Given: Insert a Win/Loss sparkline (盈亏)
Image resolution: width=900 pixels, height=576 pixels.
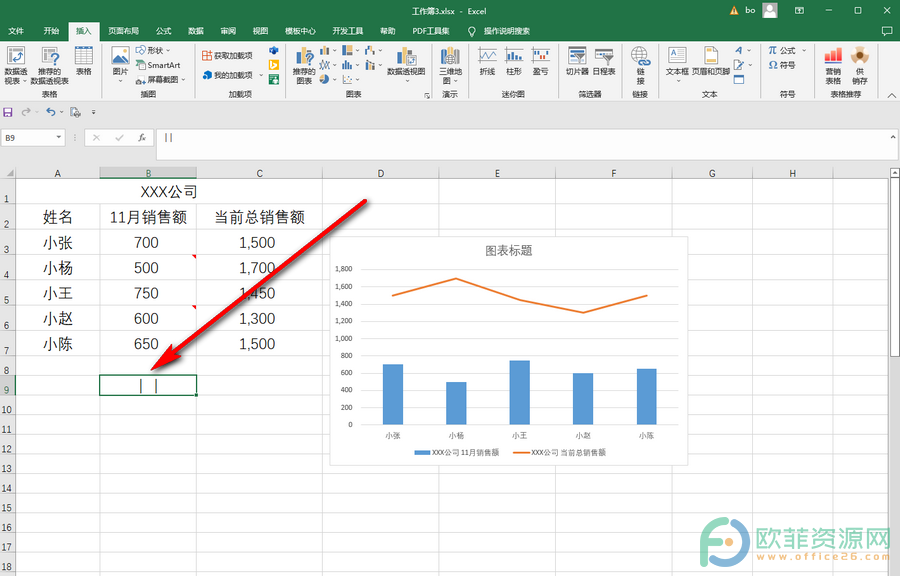Looking at the screenshot, I should 540,61.
